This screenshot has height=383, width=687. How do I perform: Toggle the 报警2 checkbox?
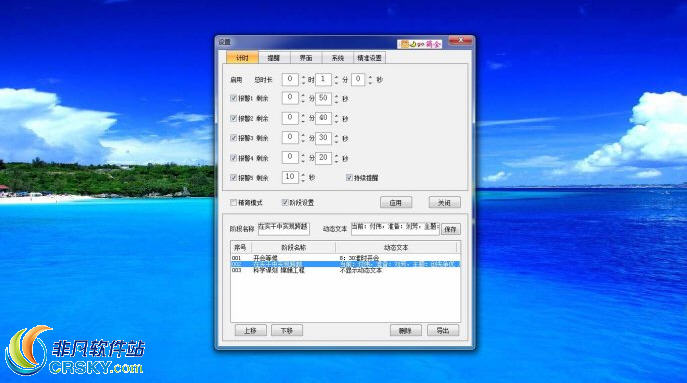point(234,118)
